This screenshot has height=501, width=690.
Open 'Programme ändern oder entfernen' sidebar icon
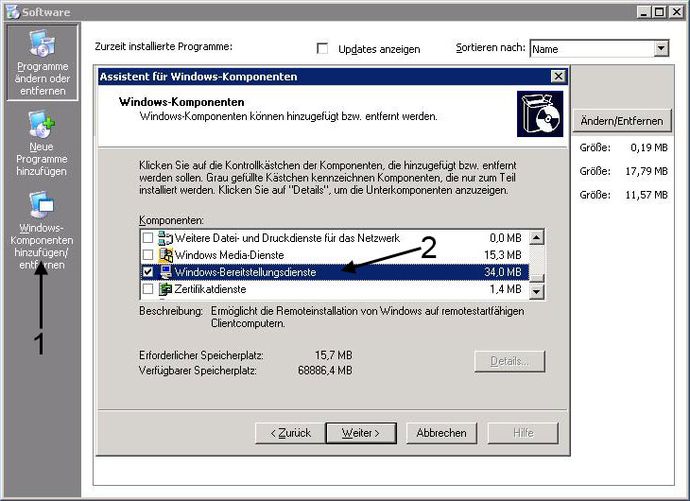tap(42, 62)
